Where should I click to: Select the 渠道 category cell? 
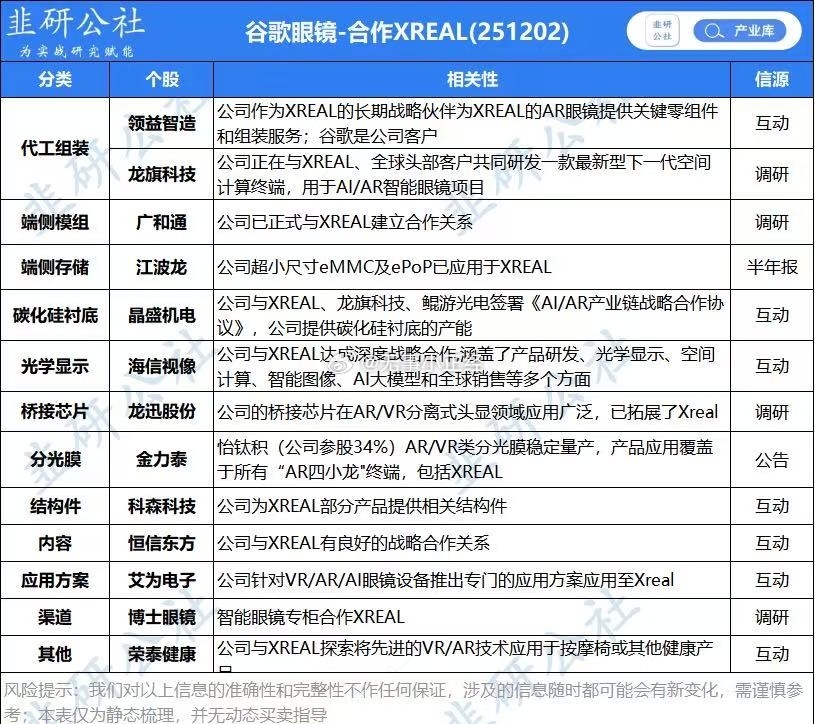click(x=55, y=617)
